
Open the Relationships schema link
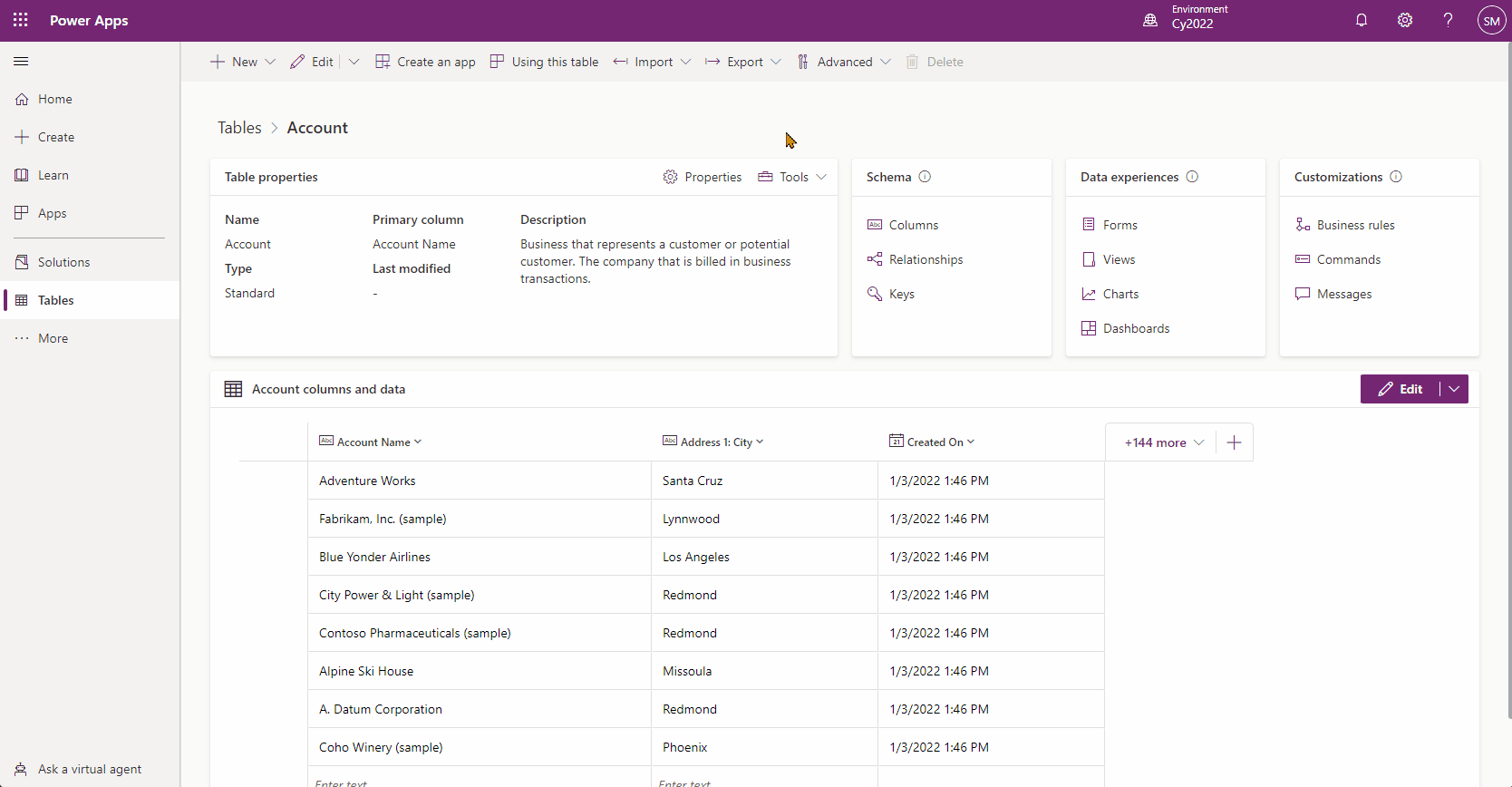click(x=926, y=259)
